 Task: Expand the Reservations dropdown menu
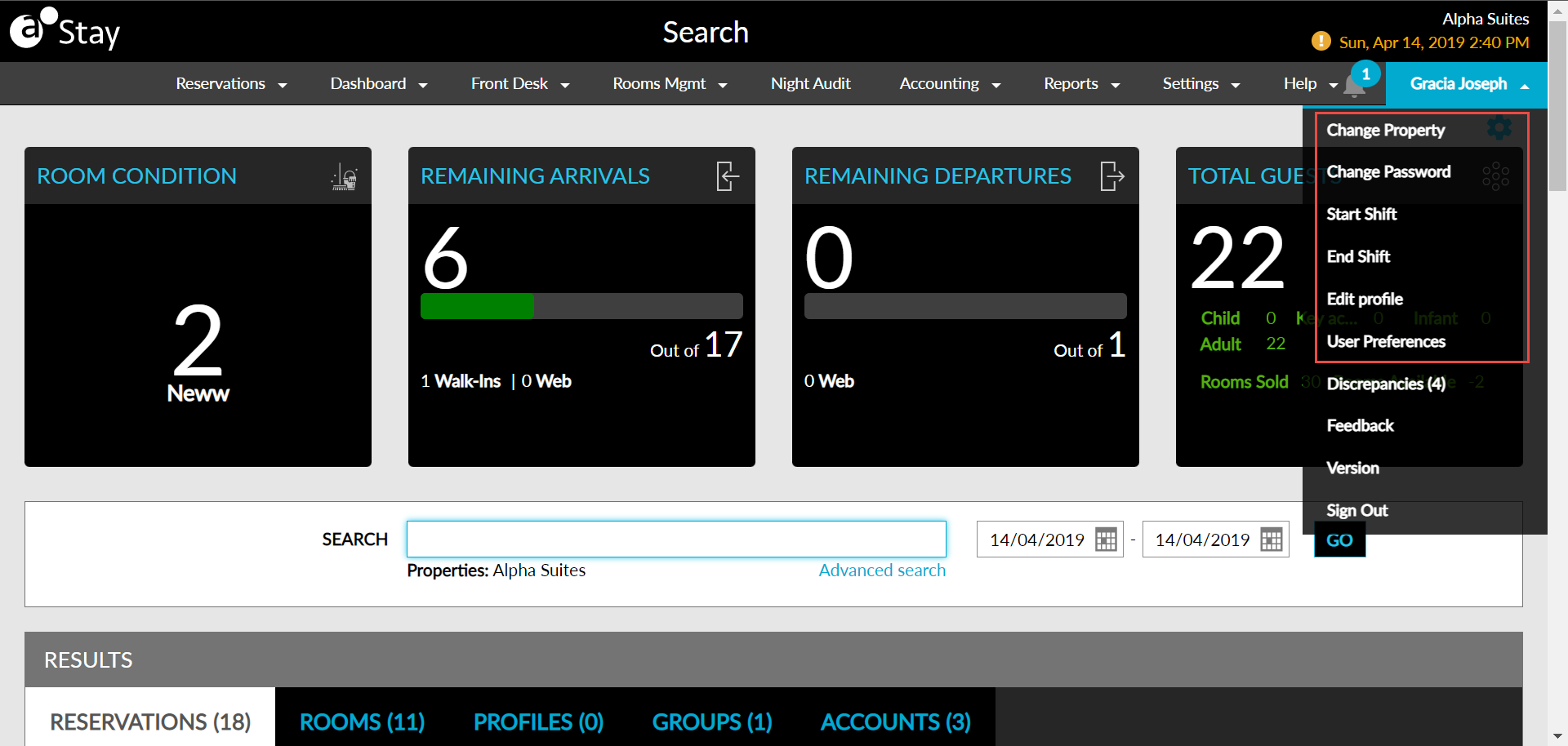[231, 84]
